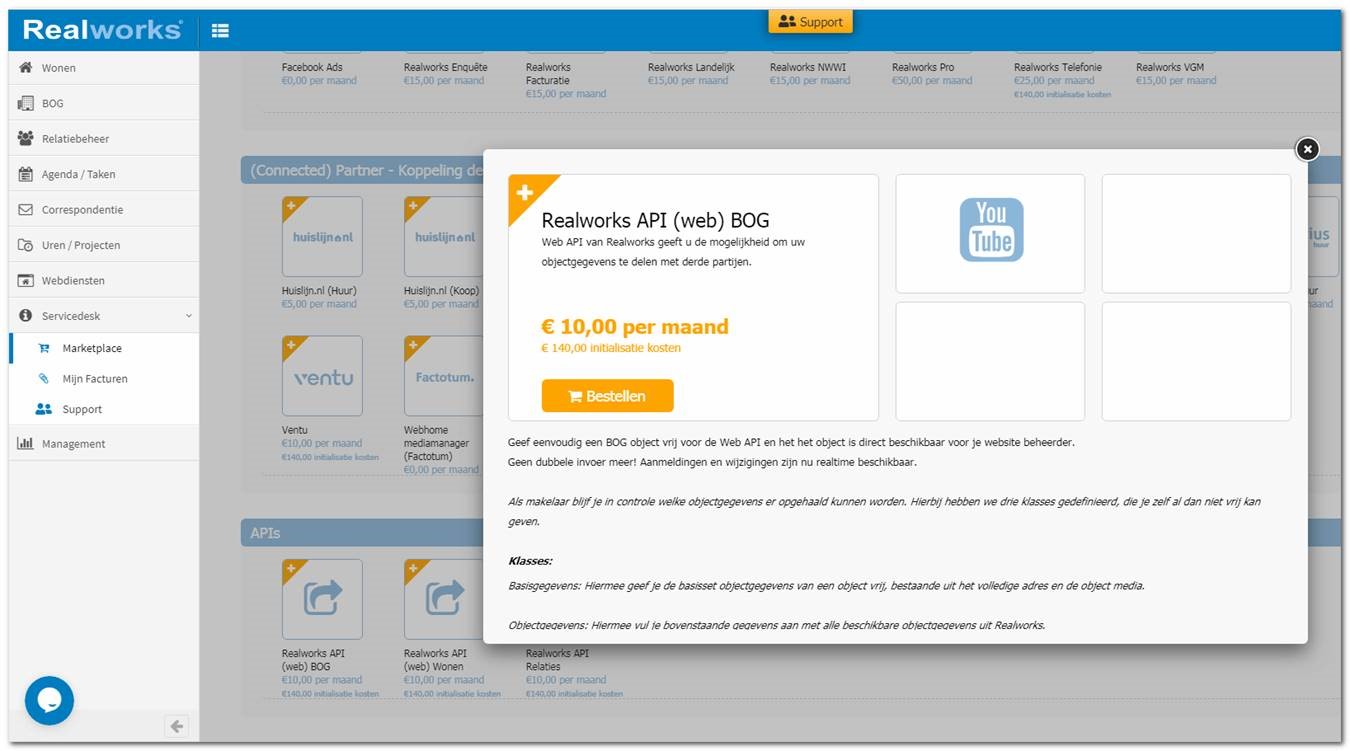Viewport: 1350px width, 751px height.
Task: Toggle the hamburger menu icon in header
Action: [220, 31]
